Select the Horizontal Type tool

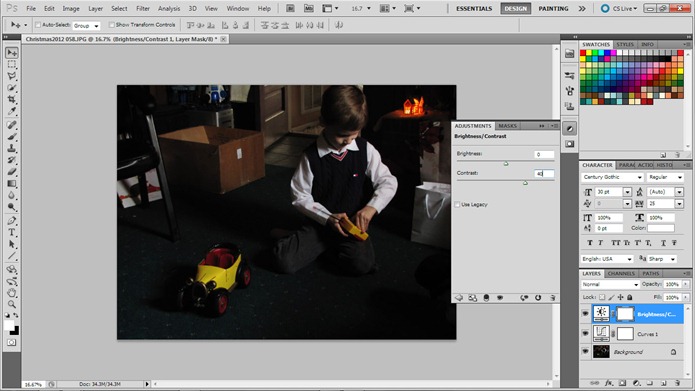(12, 232)
